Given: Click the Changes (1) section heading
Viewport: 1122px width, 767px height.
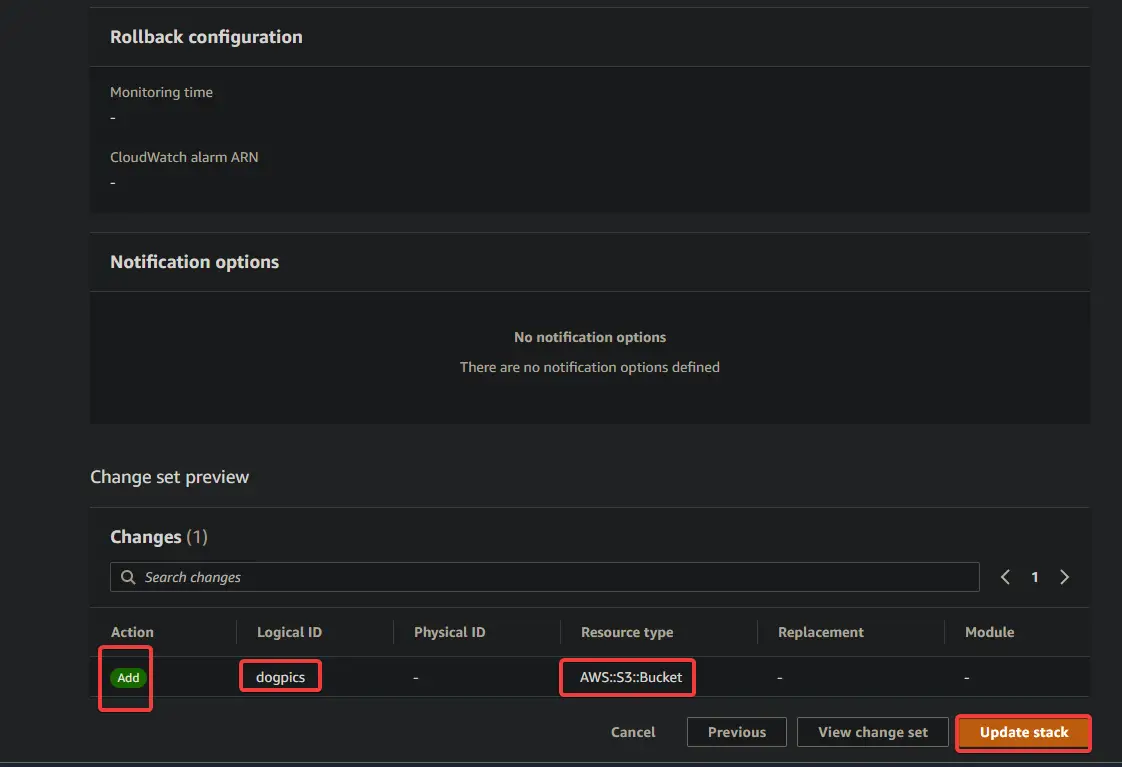Looking at the screenshot, I should coord(159,537).
